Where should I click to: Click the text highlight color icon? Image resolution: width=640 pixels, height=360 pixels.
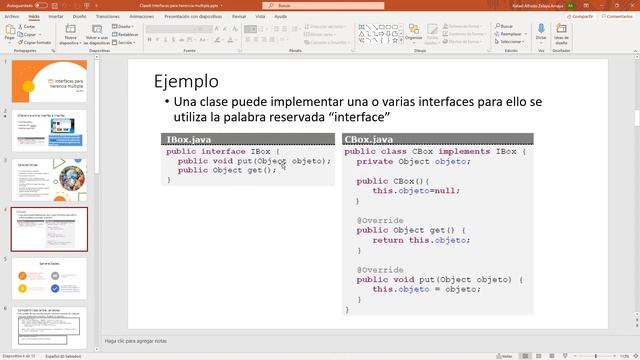click(218, 40)
